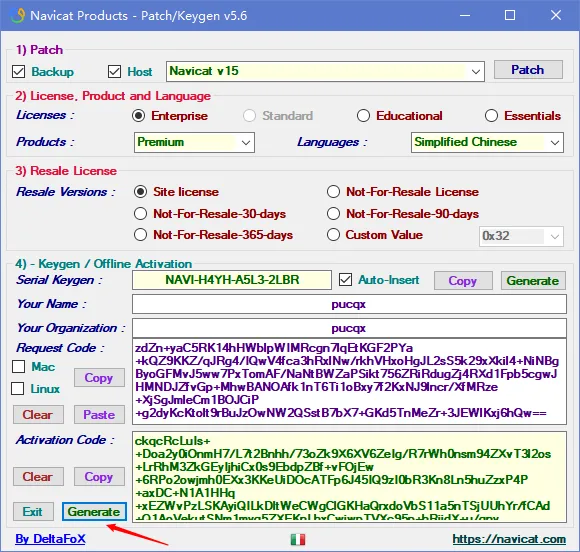Open the By DeltaFoX link
This screenshot has width=580, height=552.
click(x=50, y=539)
